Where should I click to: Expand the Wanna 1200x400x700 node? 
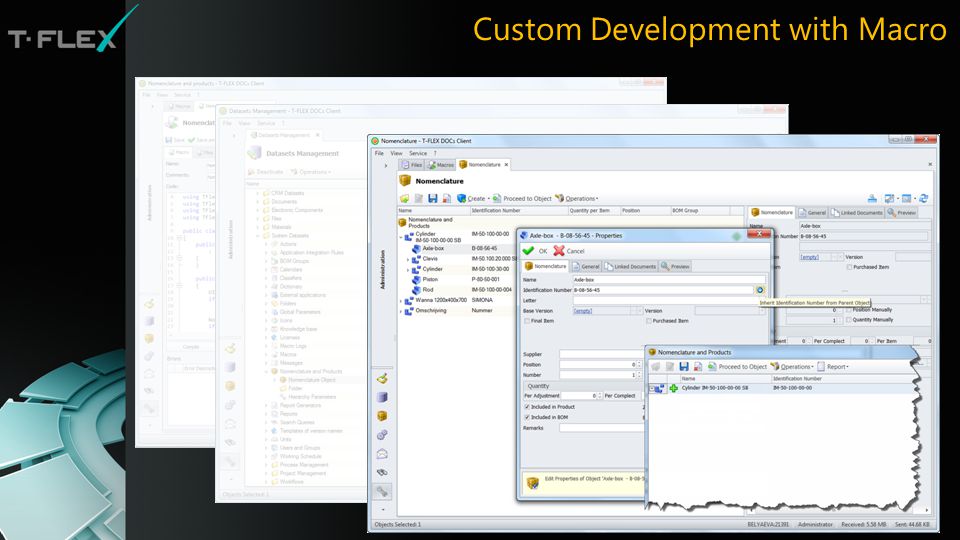[x=402, y=301]
